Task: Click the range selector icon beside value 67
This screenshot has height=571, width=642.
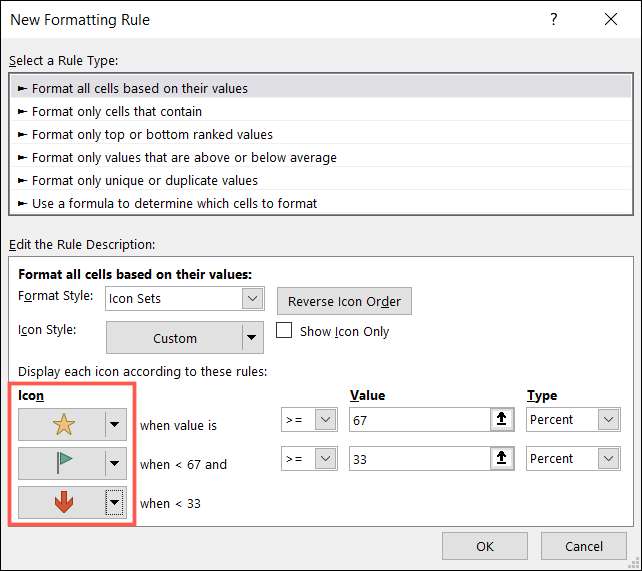Action: pos(502,420)
